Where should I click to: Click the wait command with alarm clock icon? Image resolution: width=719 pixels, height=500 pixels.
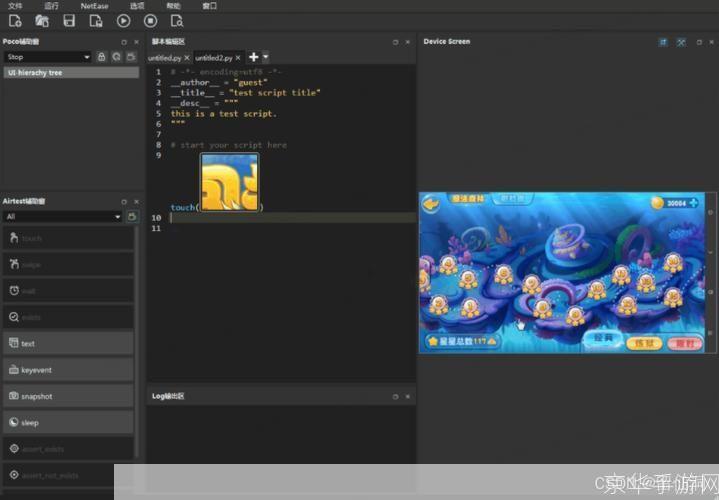pos(68,291)
